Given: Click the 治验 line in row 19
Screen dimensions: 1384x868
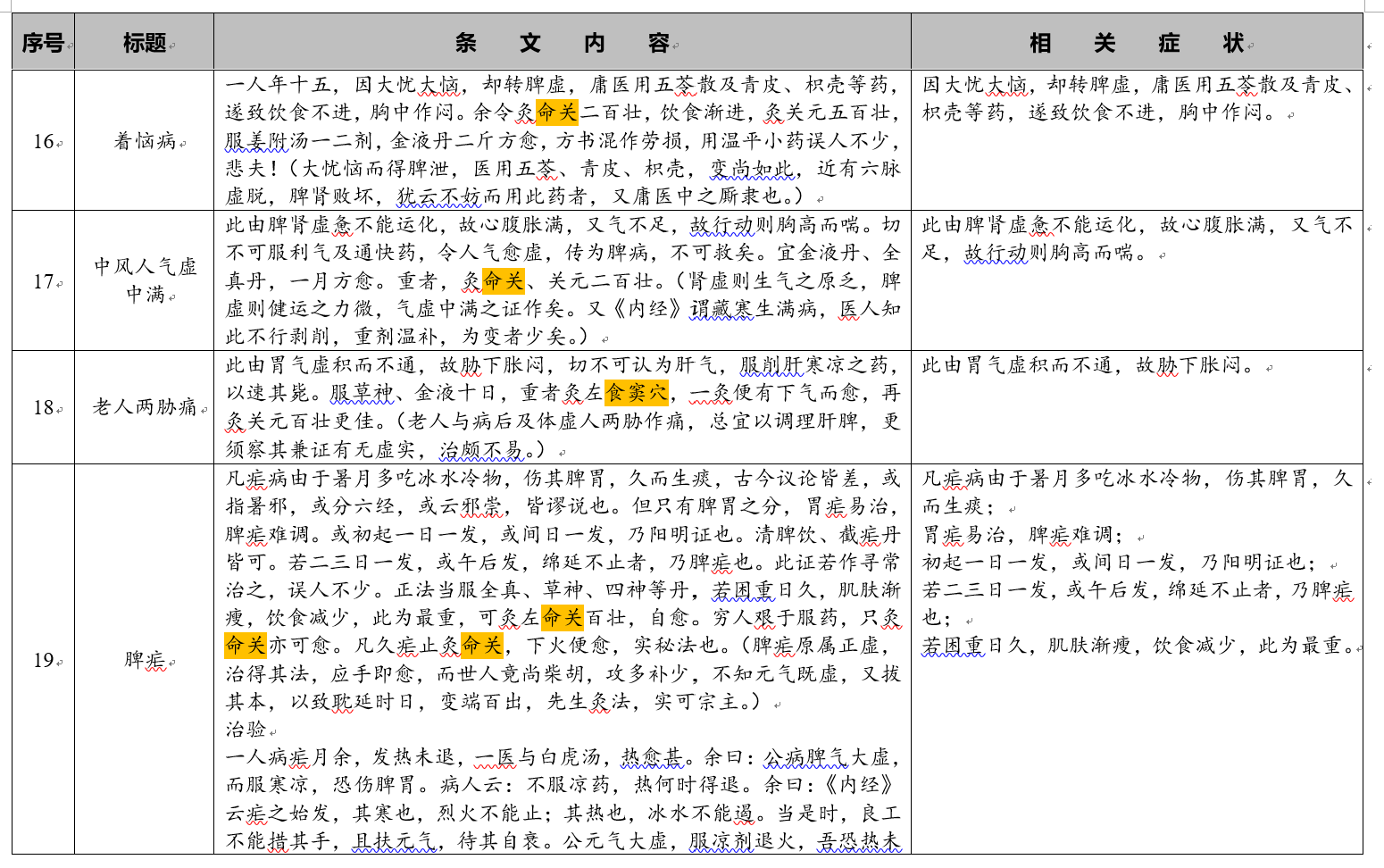Looking at the screenshot, I should click(246, 730).
